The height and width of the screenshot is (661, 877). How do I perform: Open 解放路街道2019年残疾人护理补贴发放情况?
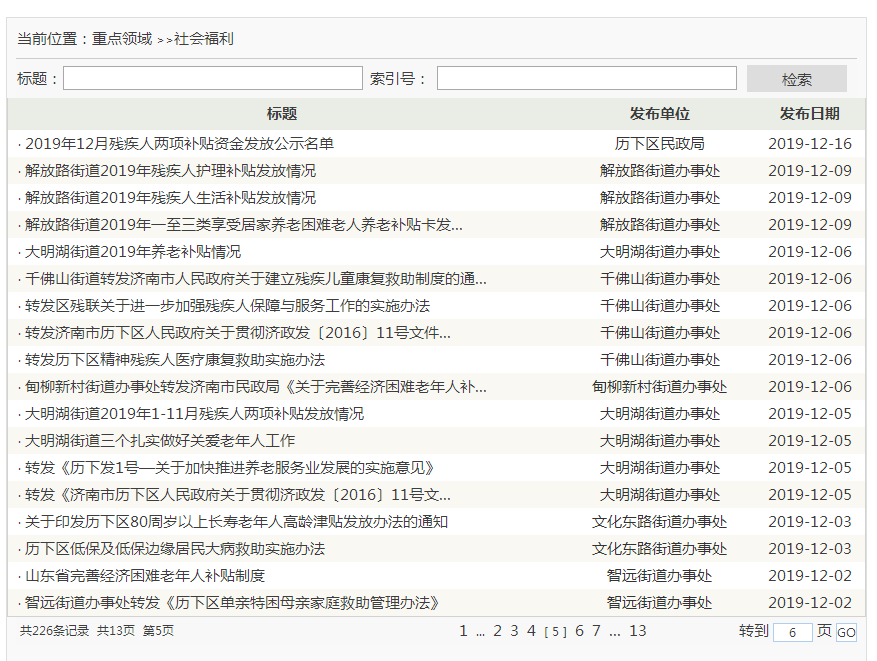tap(170, 171)
